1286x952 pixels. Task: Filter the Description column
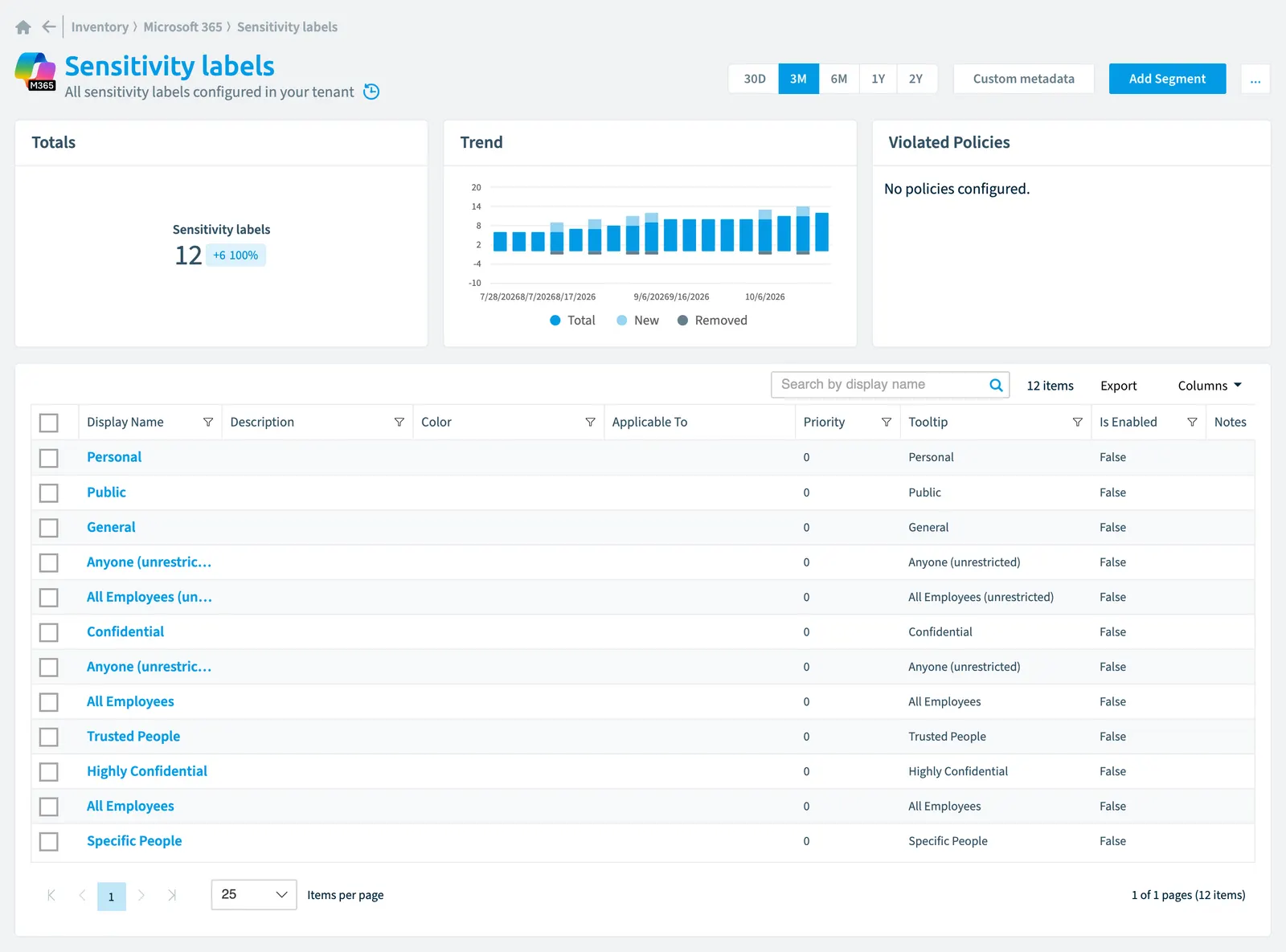pyautogui.click(x=399, y=422)
